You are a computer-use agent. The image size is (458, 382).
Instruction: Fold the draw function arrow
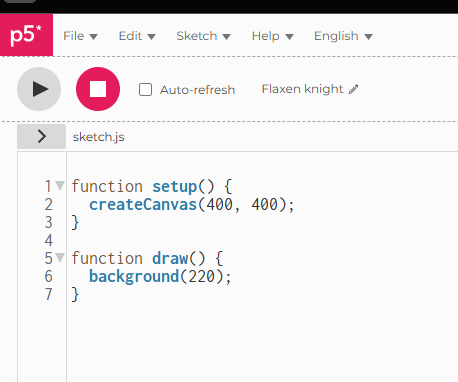[60, 257]
